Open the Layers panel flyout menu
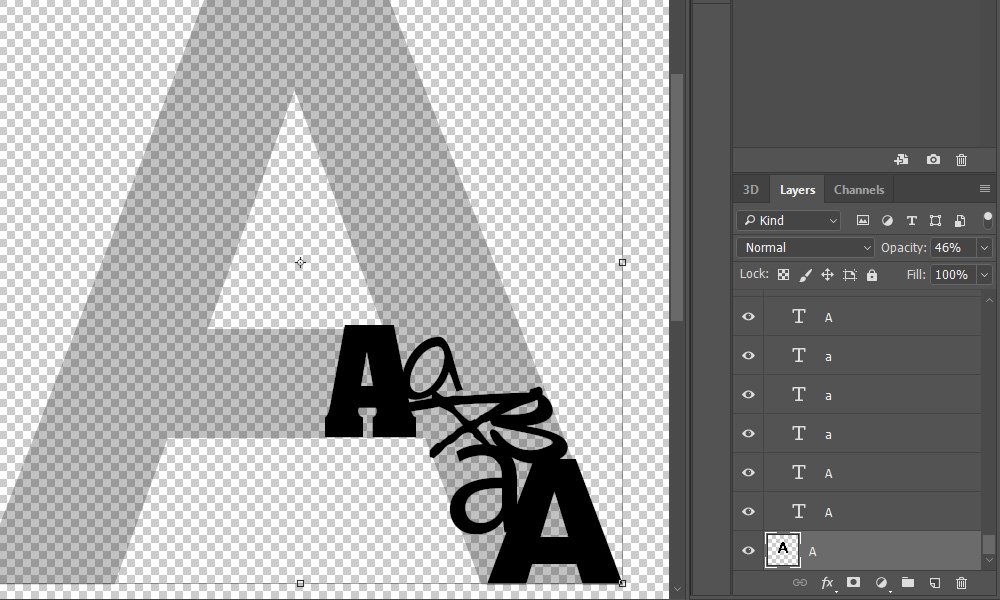Viewport: 1000px width, 600px height. 985,189
